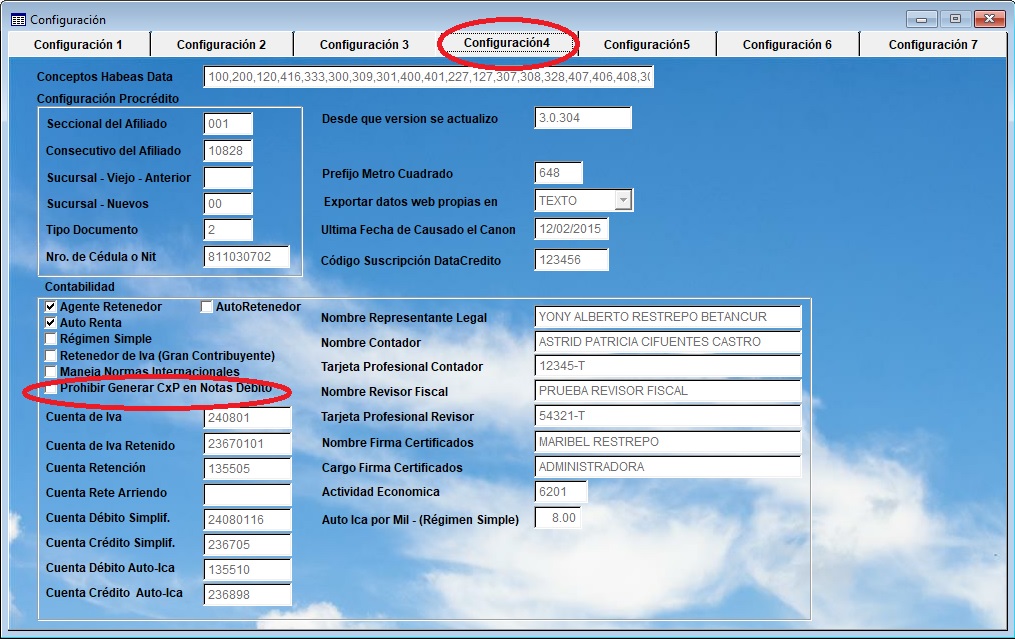Click the Configuración4 tab

pos(507,43)
